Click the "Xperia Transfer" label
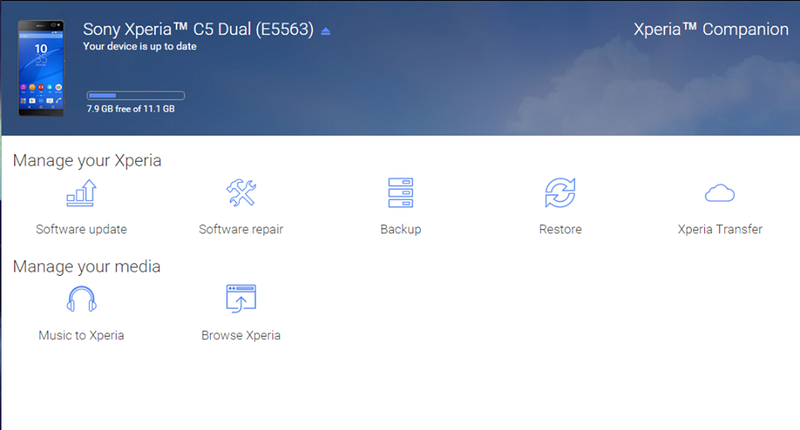 click(720, 229)
